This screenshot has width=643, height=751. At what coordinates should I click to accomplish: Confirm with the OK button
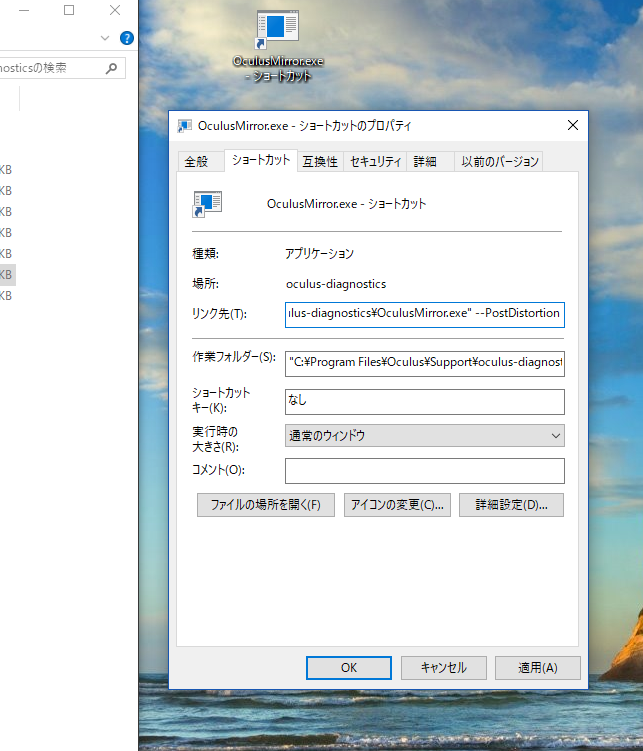click(x=349, y=668)
